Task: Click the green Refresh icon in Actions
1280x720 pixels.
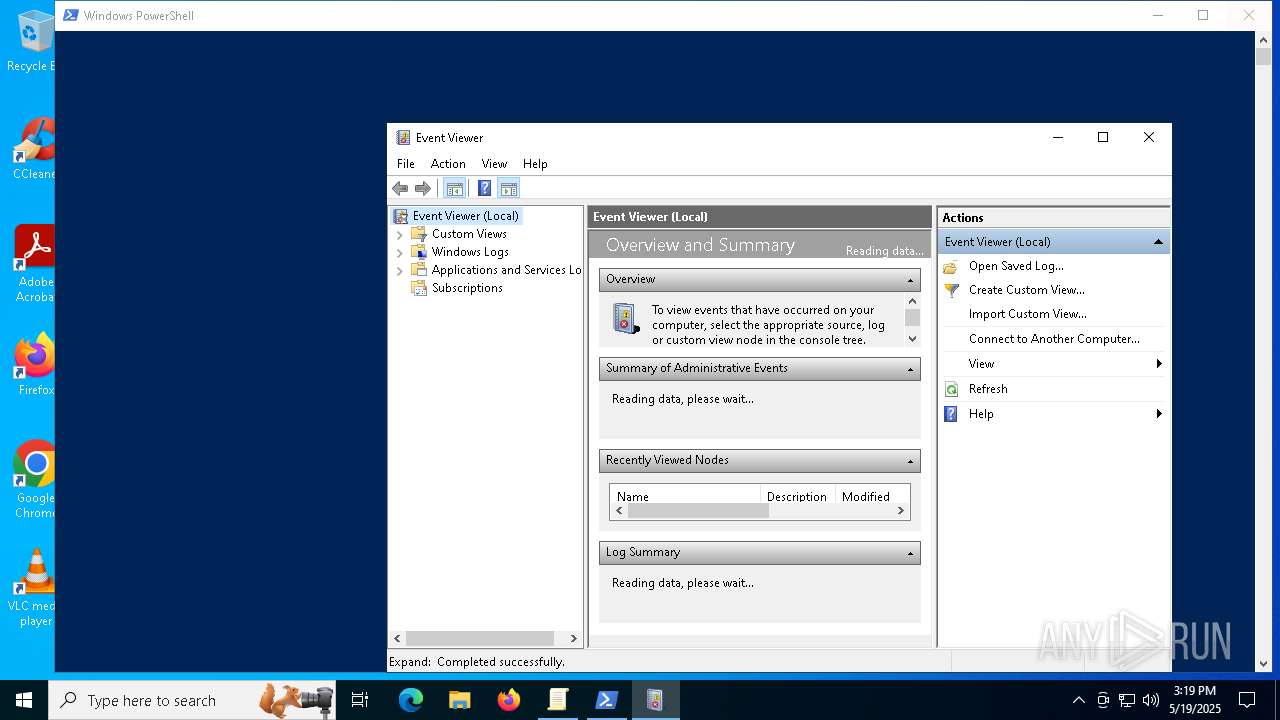Action: 951,389
